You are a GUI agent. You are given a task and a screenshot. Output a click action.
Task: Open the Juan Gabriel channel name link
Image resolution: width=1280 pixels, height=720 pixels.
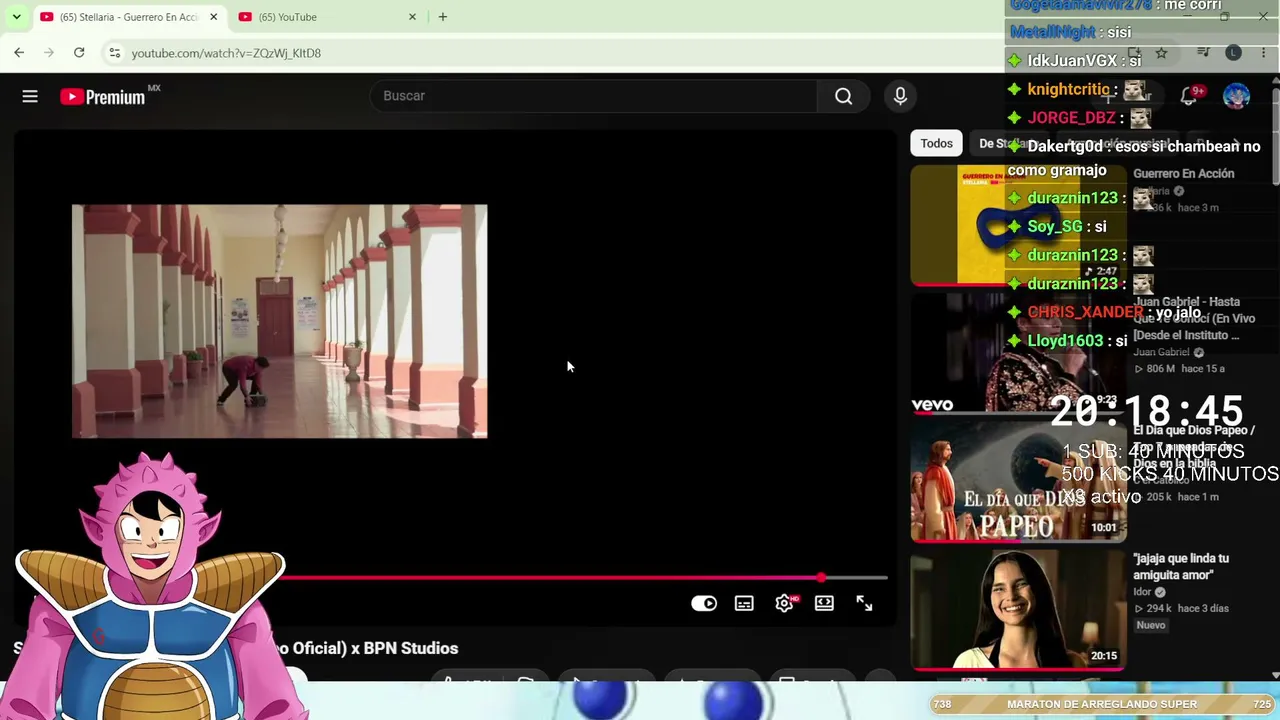coord(1161,352)
